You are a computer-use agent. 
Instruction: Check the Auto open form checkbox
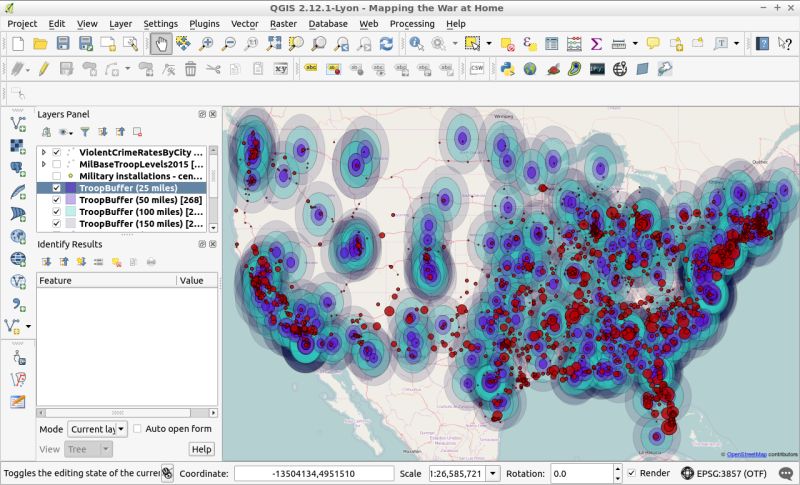(x=137, y=429)
